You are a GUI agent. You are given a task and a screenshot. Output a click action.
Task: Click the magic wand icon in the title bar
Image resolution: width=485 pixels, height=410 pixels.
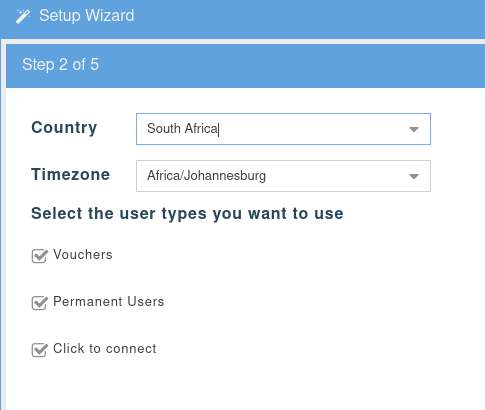23,16
